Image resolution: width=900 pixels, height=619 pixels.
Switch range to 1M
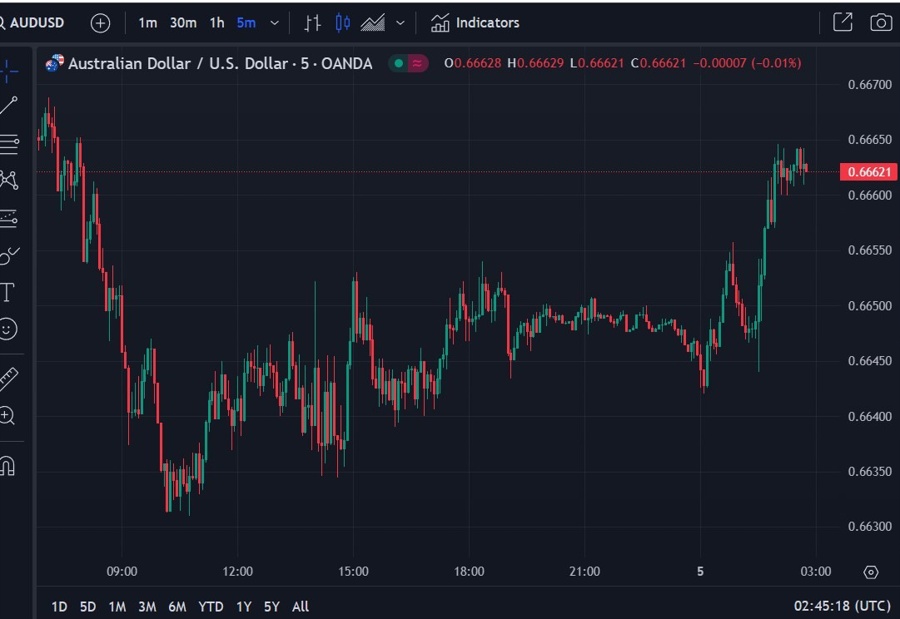tap(117, 606)
